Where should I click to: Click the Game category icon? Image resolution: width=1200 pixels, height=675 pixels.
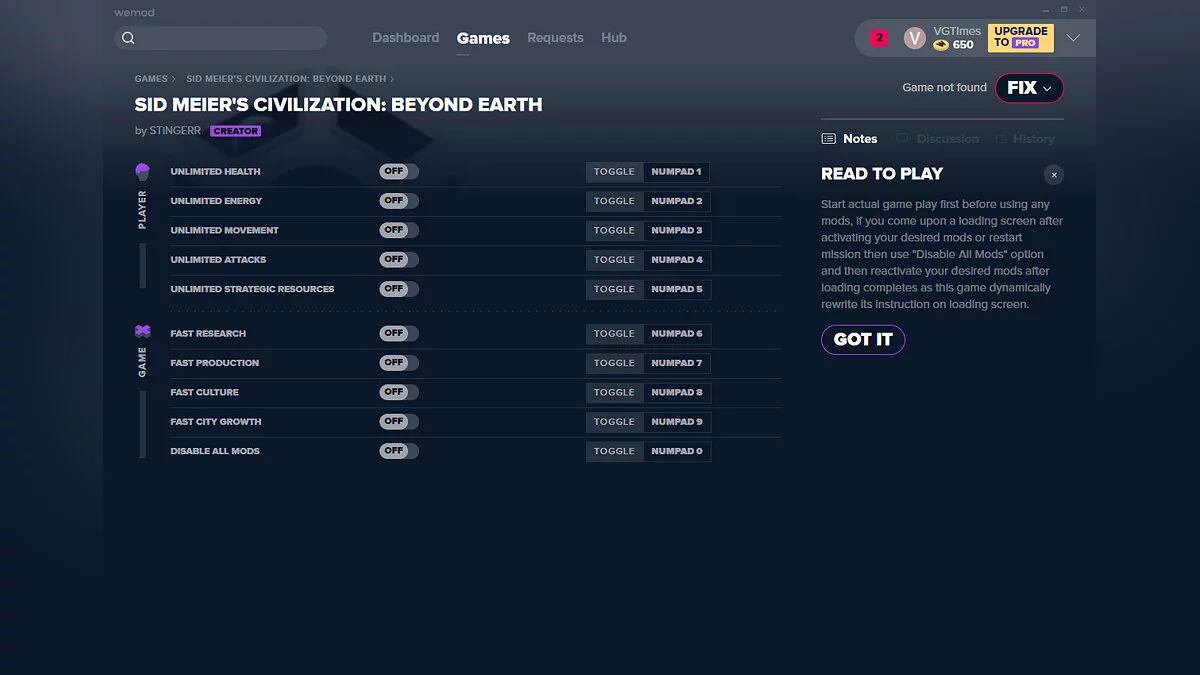coord(142,332)
